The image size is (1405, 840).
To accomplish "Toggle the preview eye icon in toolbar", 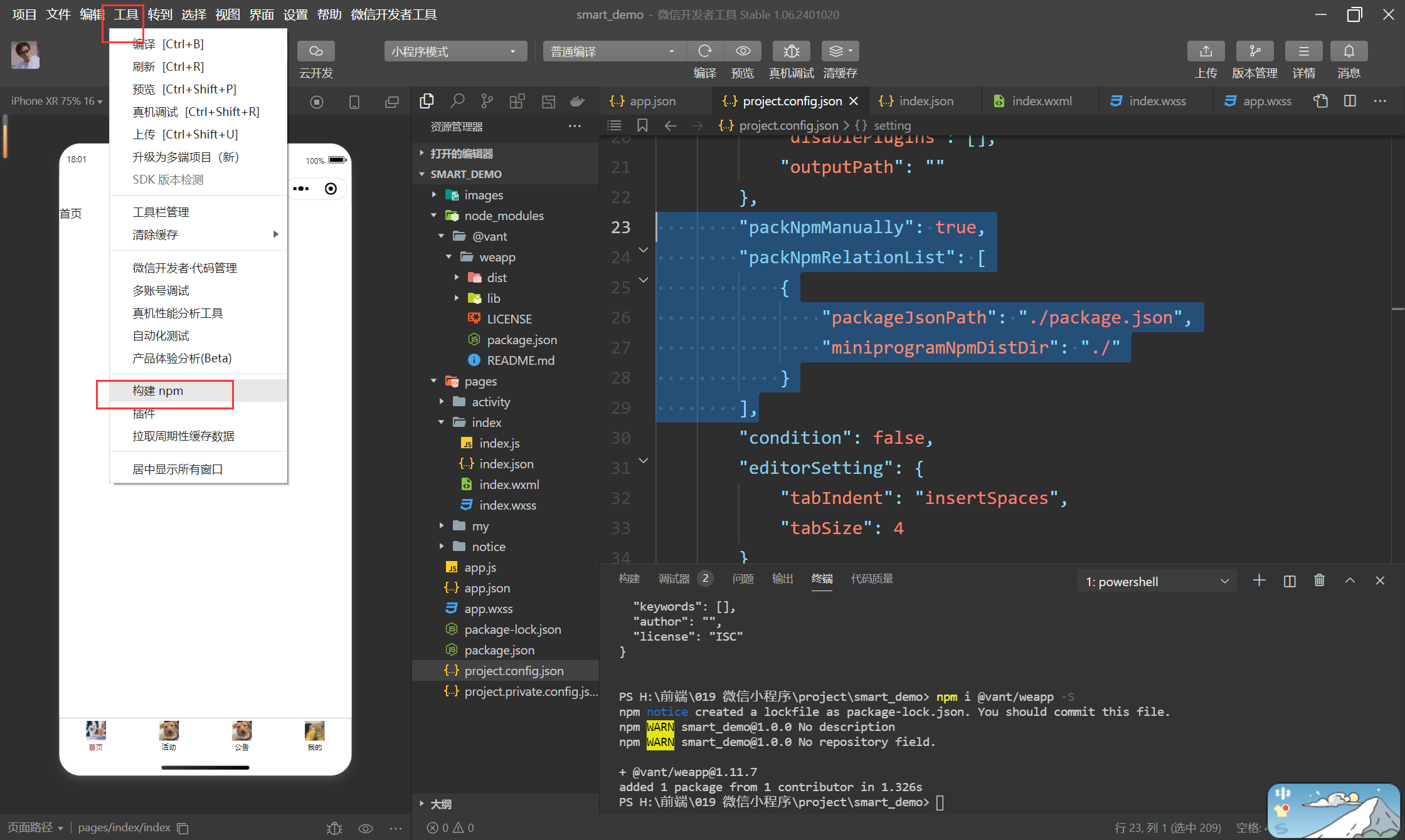I will tap(743, 51).
